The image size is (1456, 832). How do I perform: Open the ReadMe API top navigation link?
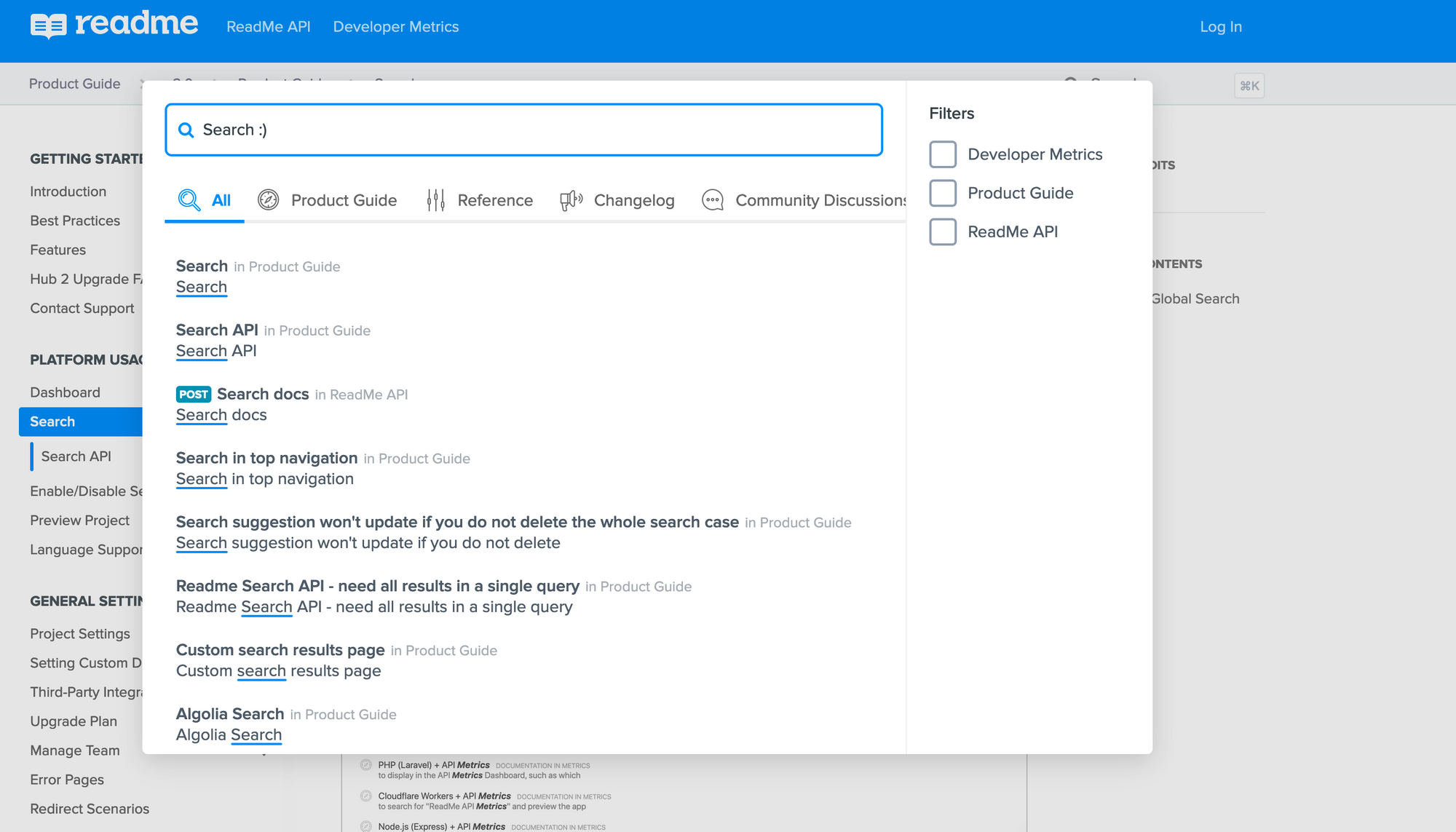(x=268, y=27)
